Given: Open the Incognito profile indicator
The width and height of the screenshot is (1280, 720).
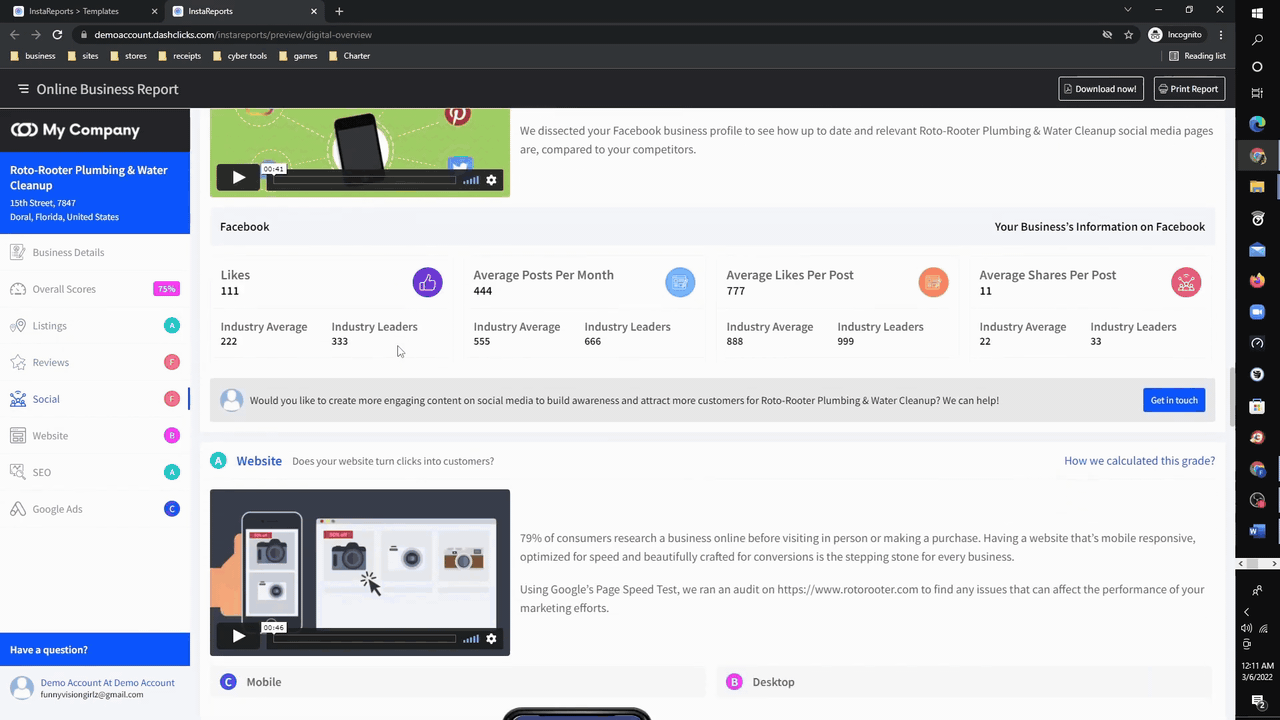Looking at the screenshot, I should 1176,34.
